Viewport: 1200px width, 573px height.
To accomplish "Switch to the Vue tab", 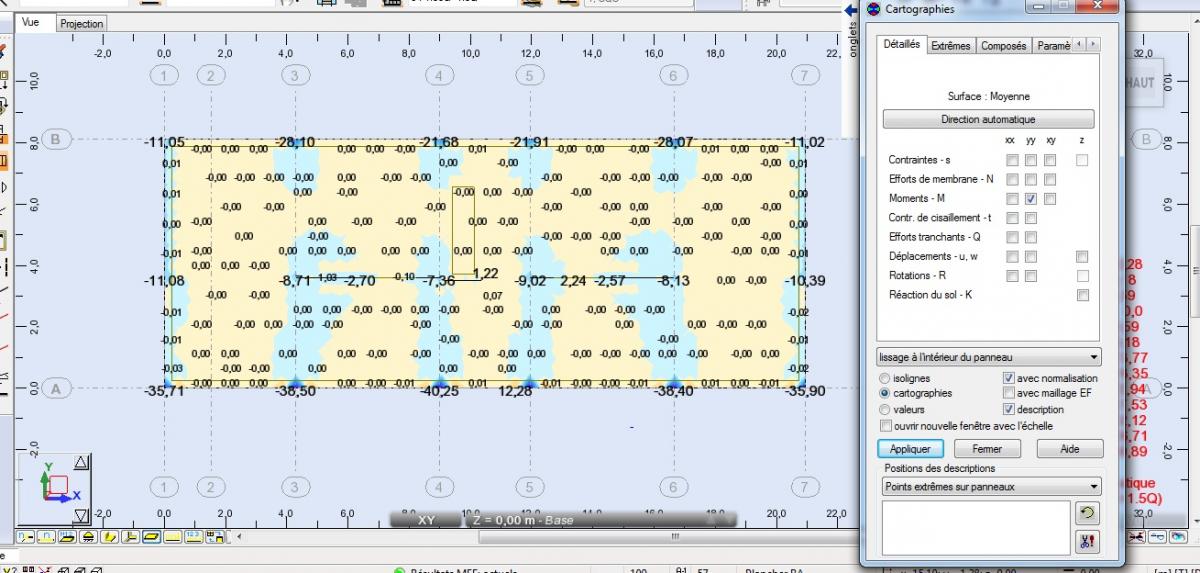I will [x=30, y=22].
